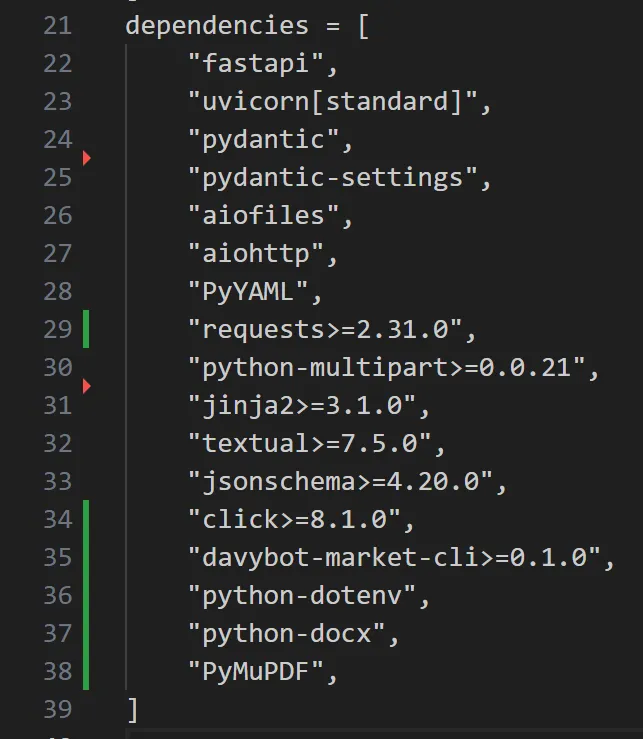Select line number 38
643x739 pixels.
pos(58,671)
